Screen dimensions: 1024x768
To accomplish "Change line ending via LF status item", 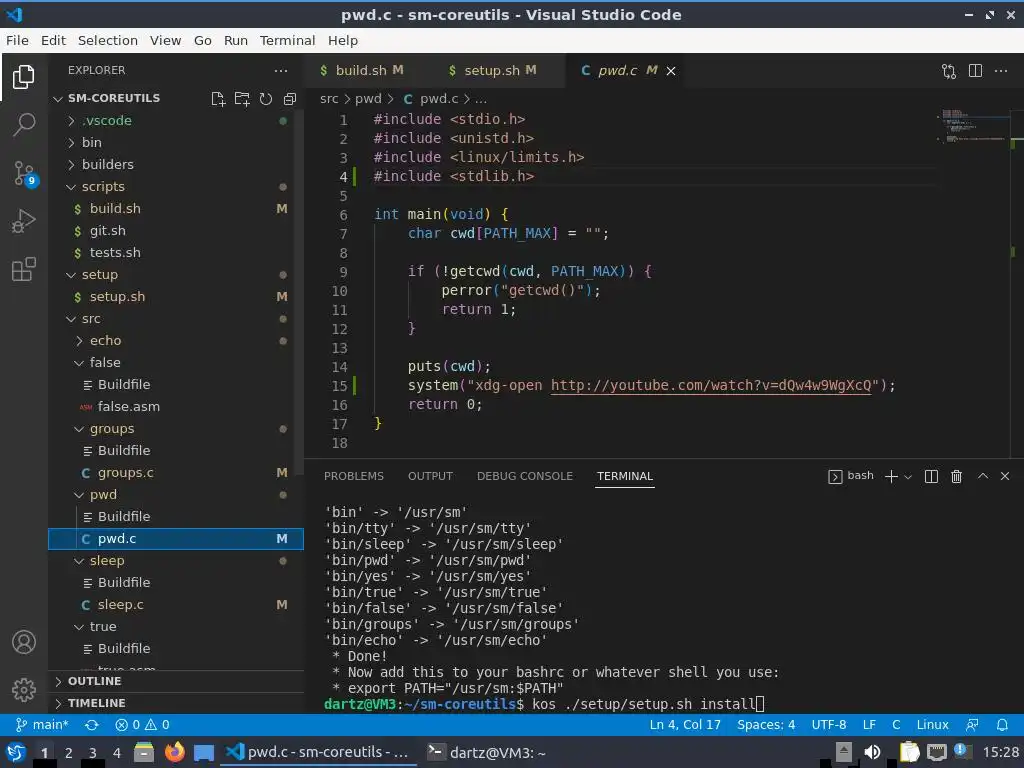I will [x=869, y=724].
